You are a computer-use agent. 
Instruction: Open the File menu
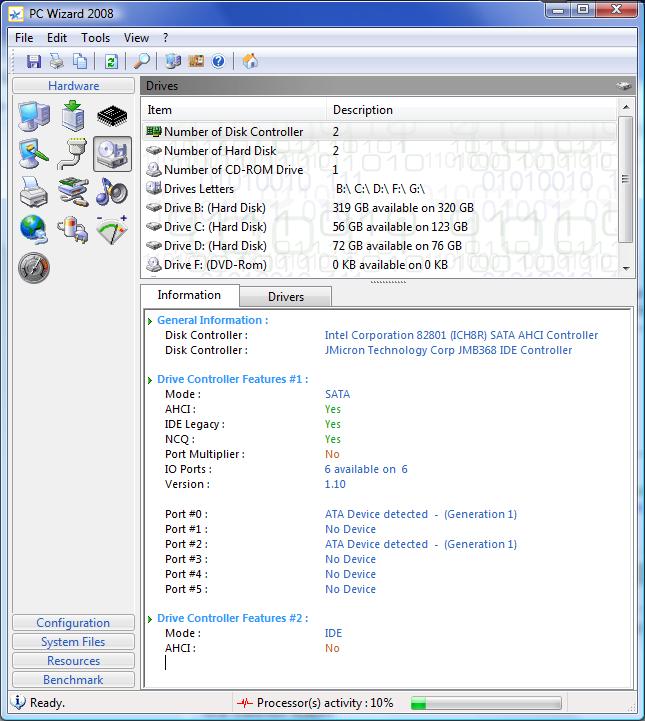pos(24,38)
